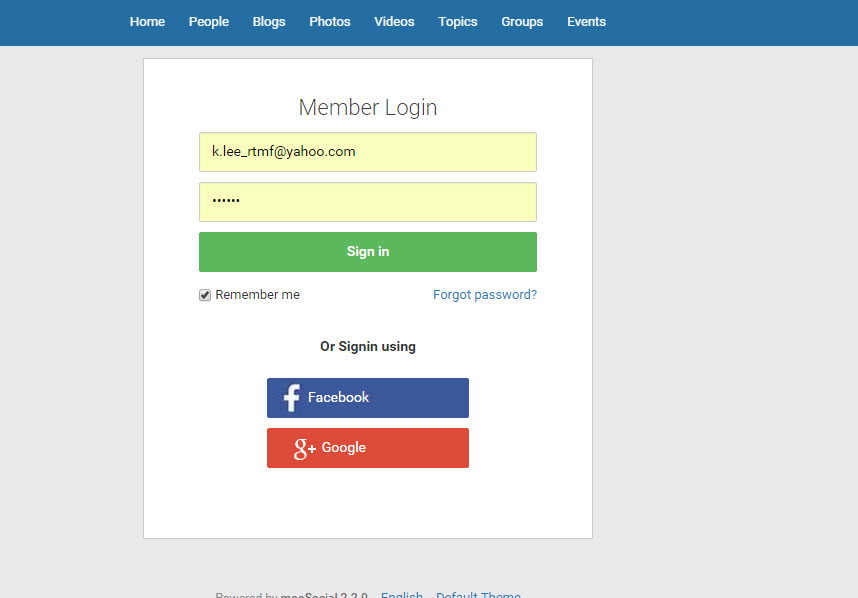Open the Videos menu item

(x=394, y=22)
